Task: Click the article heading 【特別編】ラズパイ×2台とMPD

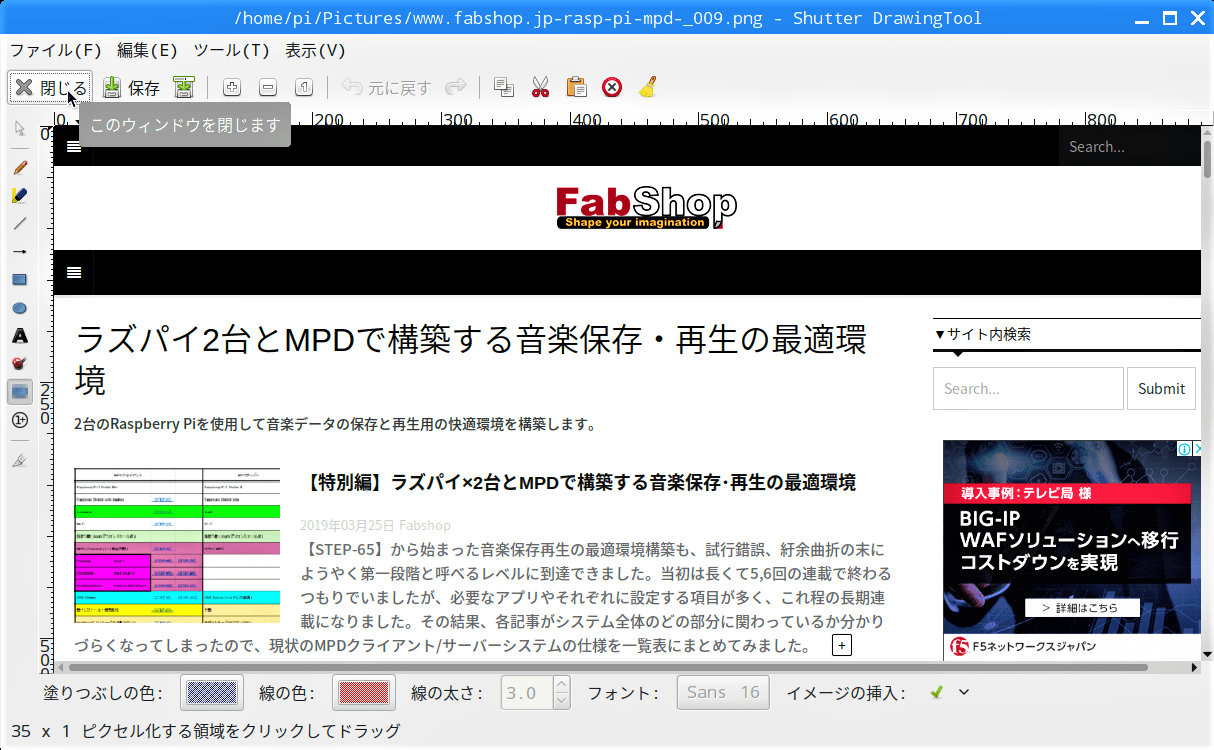Action: tap(578, 483)
